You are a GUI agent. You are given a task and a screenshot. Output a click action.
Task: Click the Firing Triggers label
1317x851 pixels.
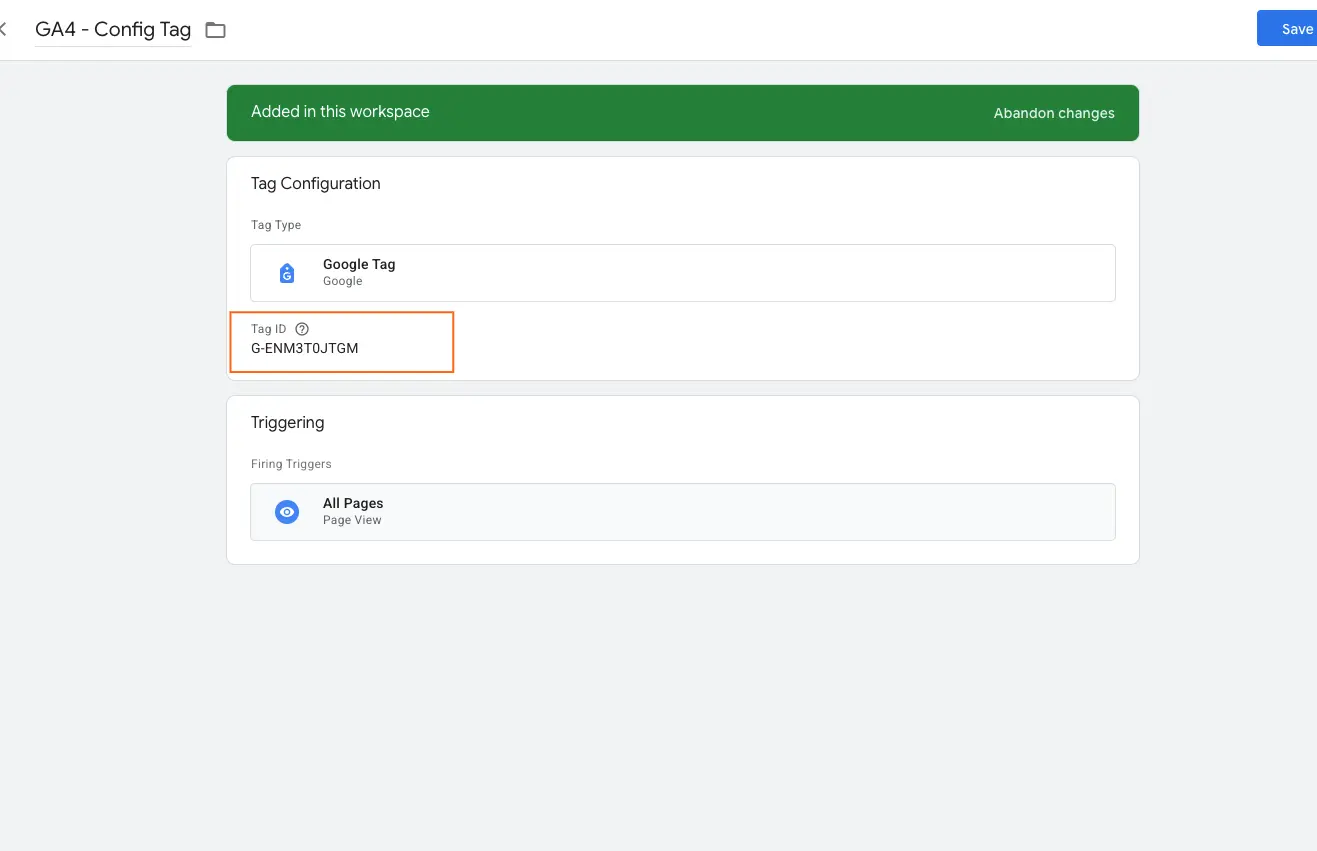pos(291,464)
